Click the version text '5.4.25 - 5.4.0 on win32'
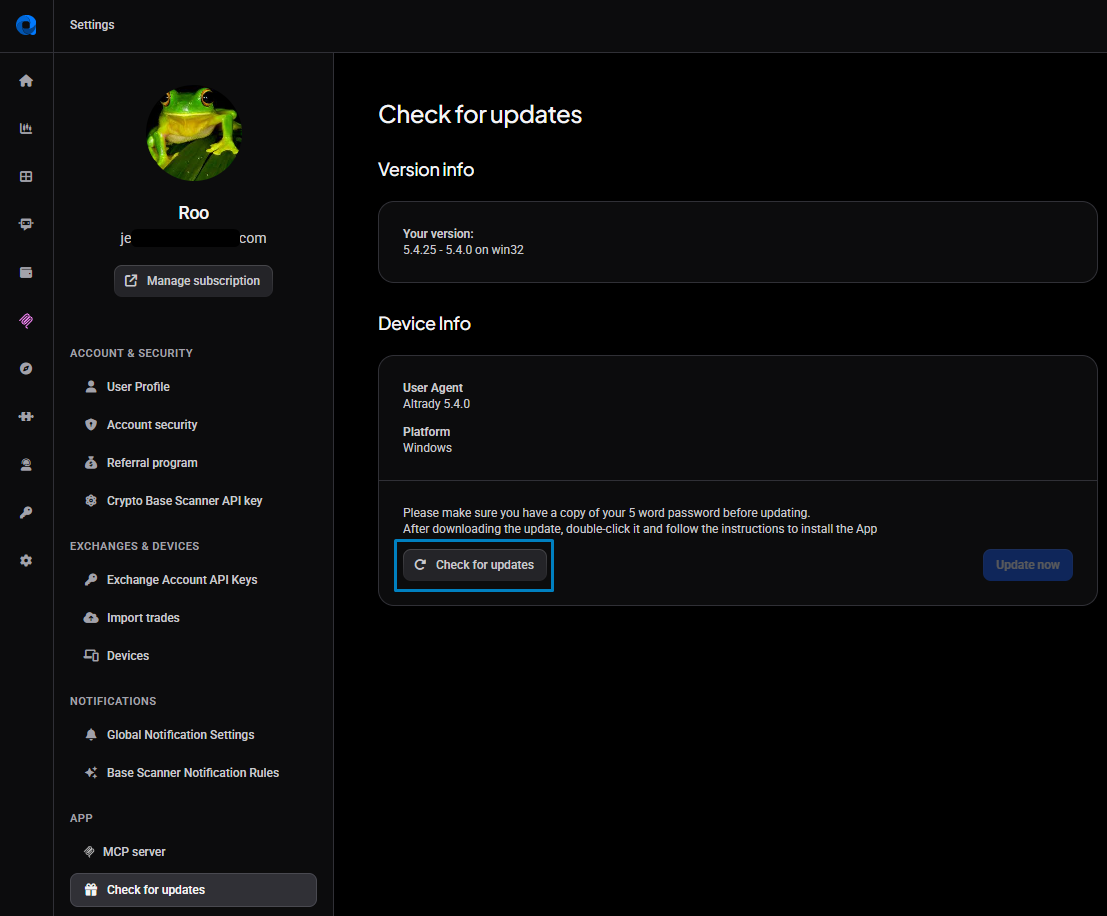1107x916 pixels. pos(463,250)
